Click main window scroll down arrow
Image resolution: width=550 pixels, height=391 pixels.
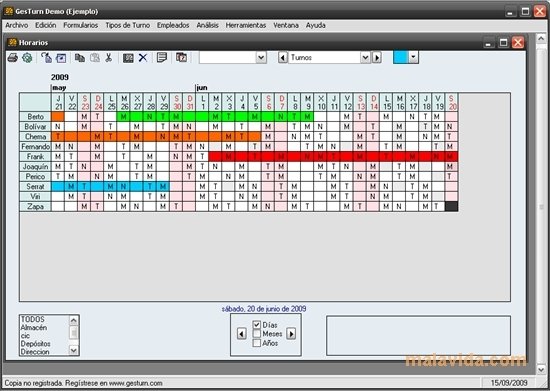tap(541, 369)
